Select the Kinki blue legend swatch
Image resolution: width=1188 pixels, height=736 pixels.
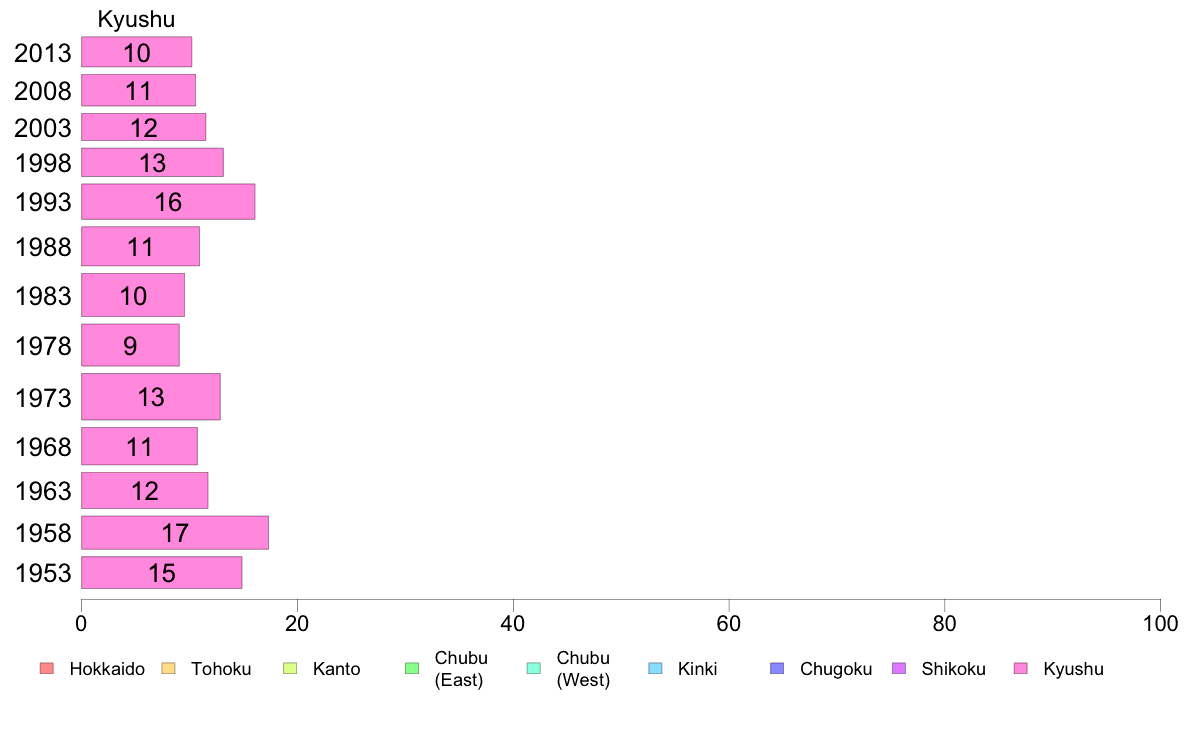(x=655, y=668)
